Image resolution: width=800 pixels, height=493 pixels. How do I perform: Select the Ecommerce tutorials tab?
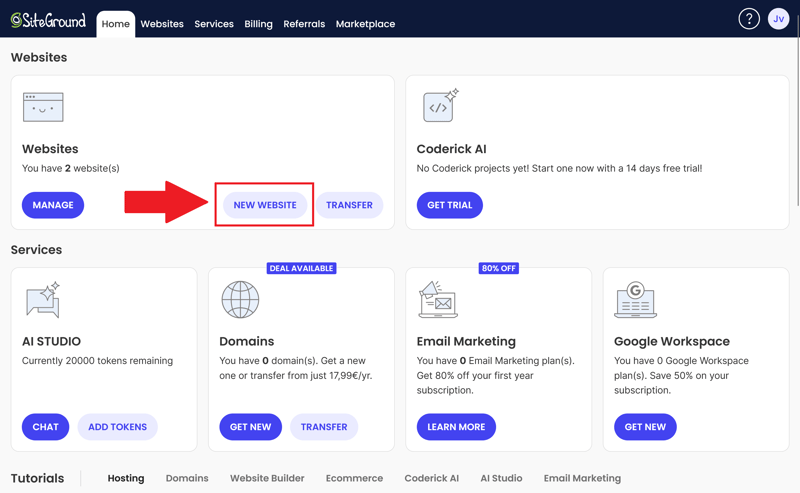[355, 478]
